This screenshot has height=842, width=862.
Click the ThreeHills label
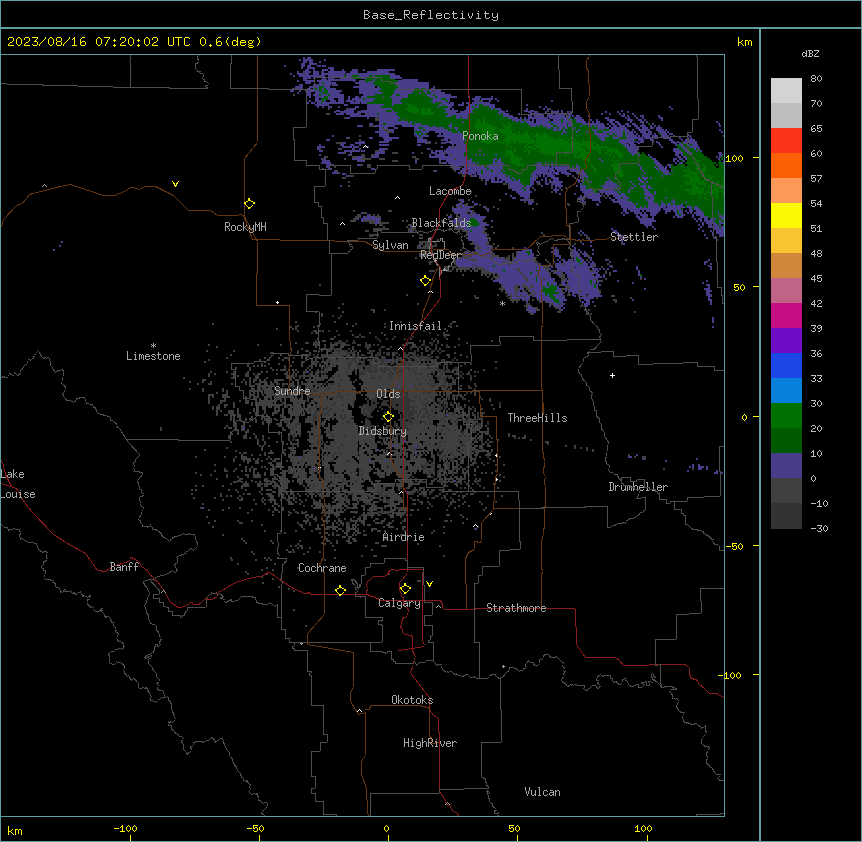click(x=537, y=418)
